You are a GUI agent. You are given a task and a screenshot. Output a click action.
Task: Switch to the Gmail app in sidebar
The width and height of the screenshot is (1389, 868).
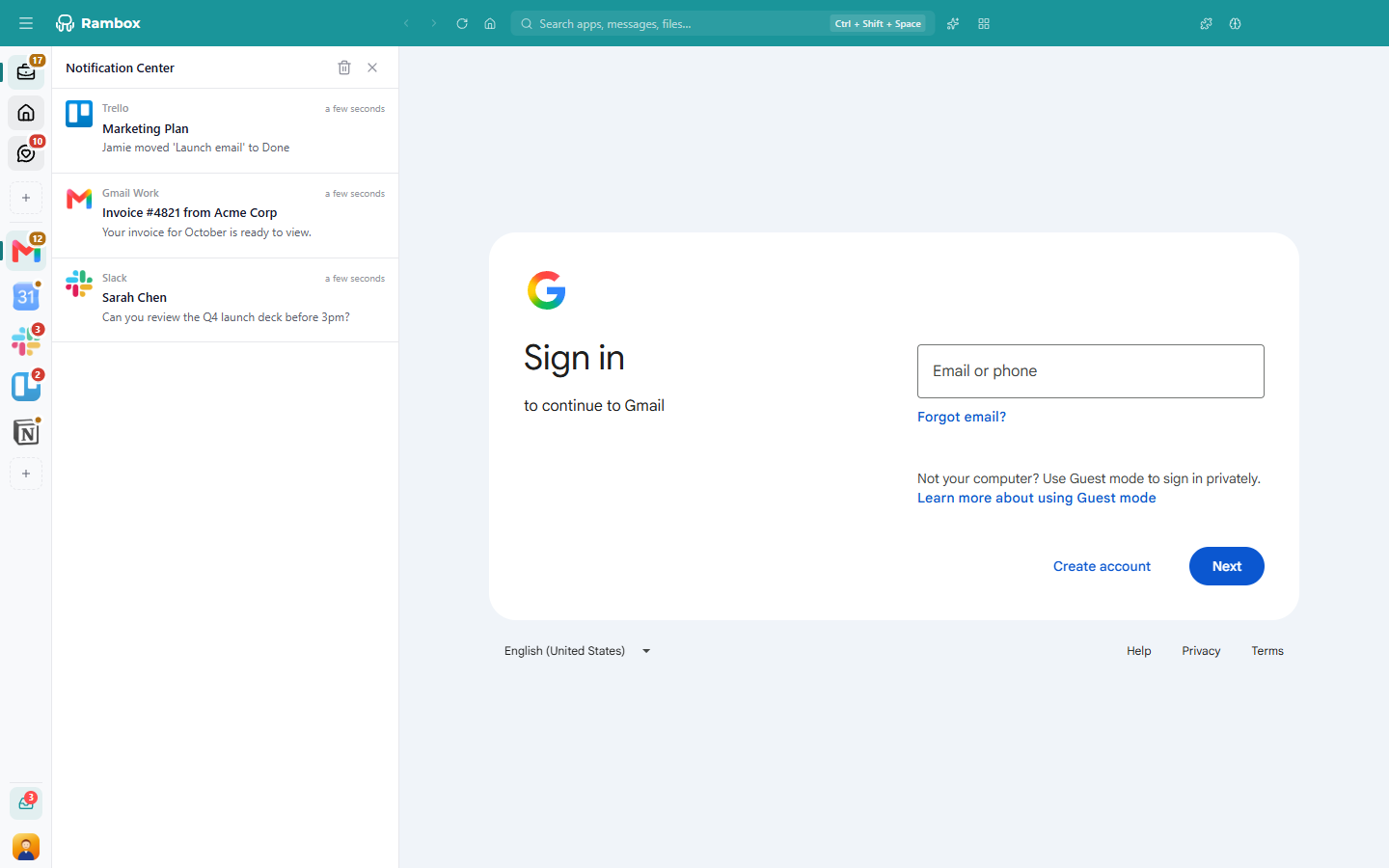pyautogui.click(x=26, y=251)
